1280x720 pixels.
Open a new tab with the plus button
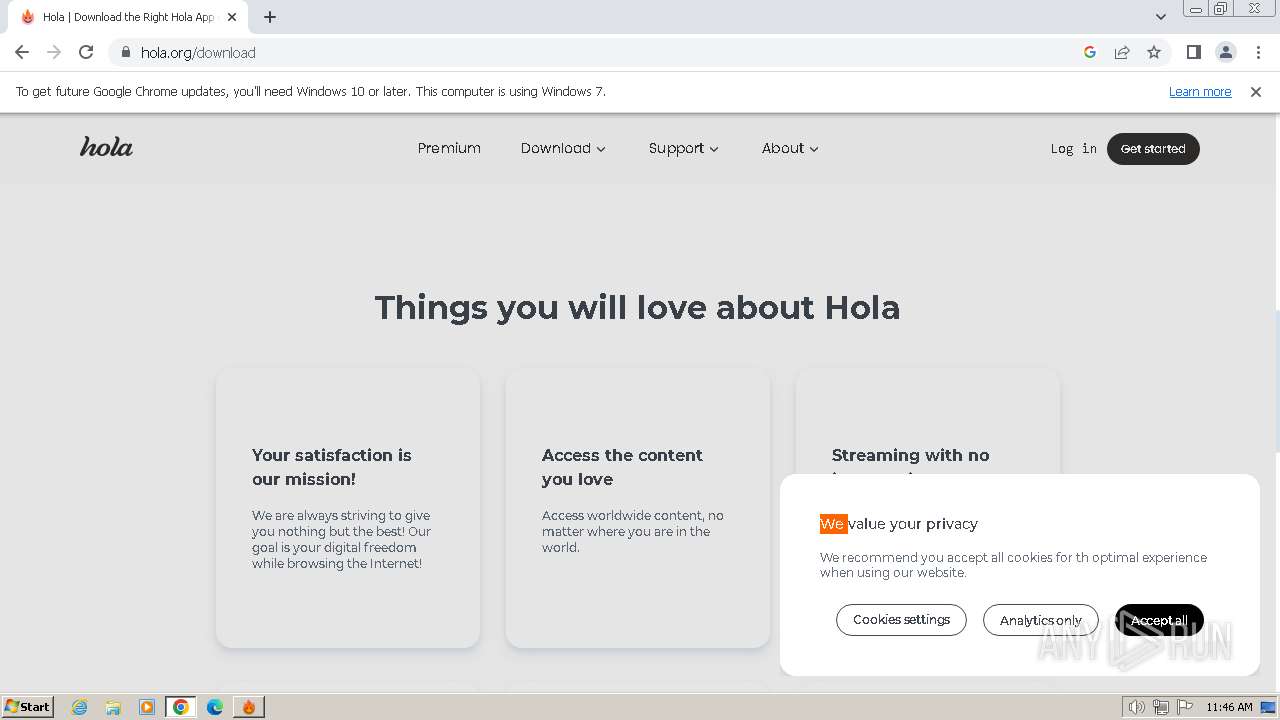click(x=270, y=17)
